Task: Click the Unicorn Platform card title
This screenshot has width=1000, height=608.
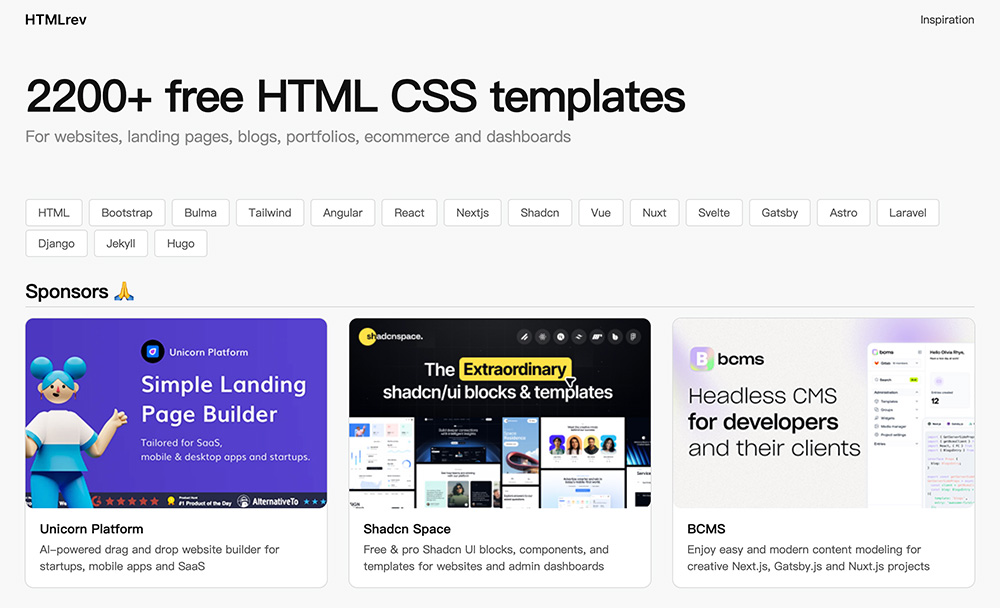Action: pos(91,529)
